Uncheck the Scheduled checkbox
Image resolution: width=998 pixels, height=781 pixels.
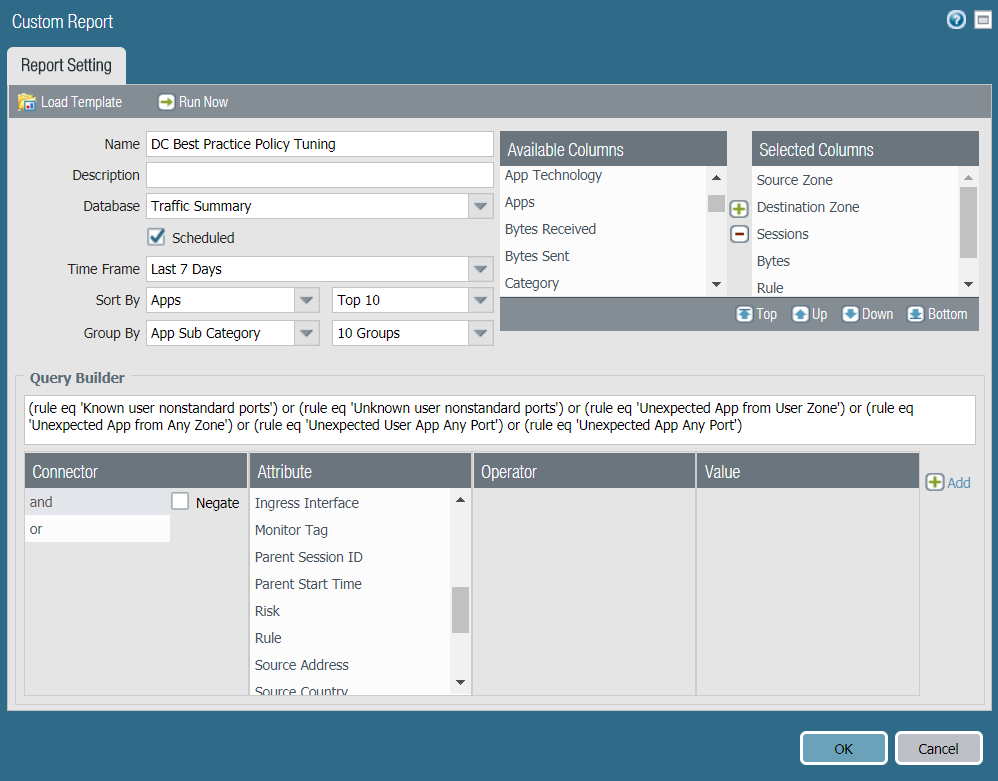[156, 237]
